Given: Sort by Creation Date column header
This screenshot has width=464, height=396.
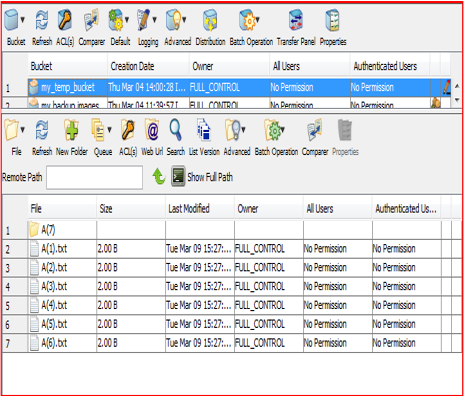Looking at the screenshot, I should 149,66.
